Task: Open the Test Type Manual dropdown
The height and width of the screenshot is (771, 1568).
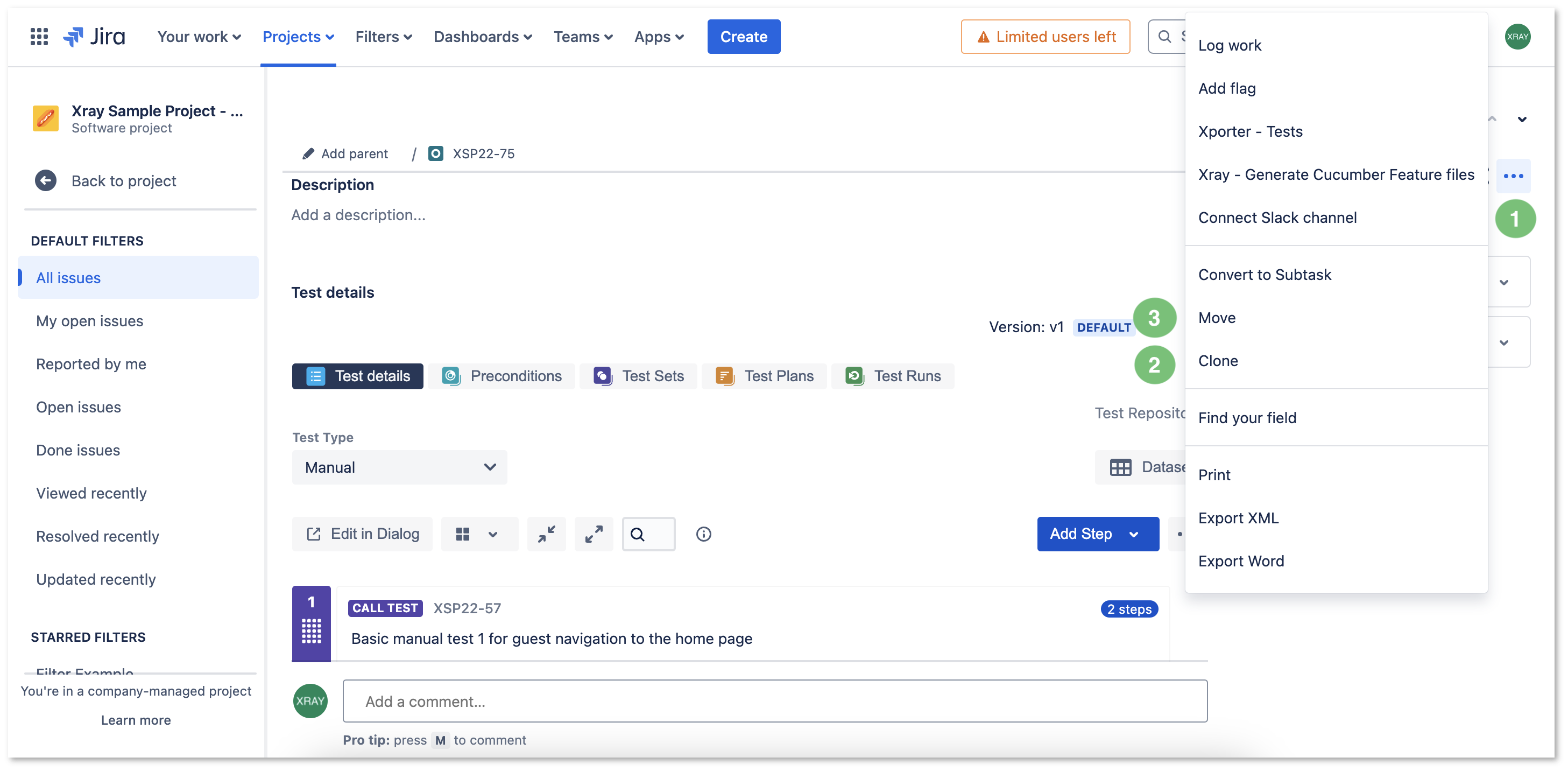Action: [x=399, y=467]
